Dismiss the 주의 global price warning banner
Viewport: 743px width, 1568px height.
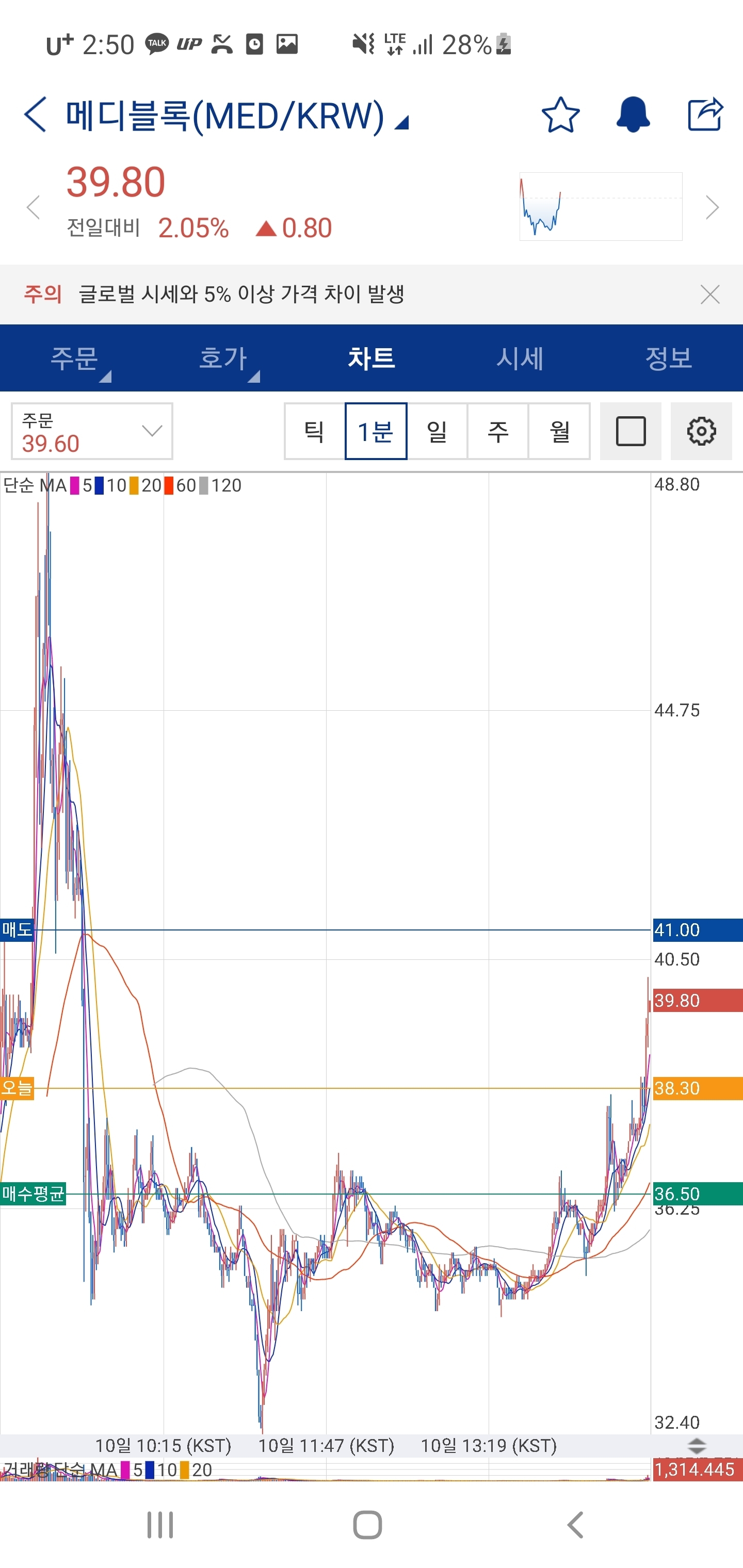(x=709, y=295)
